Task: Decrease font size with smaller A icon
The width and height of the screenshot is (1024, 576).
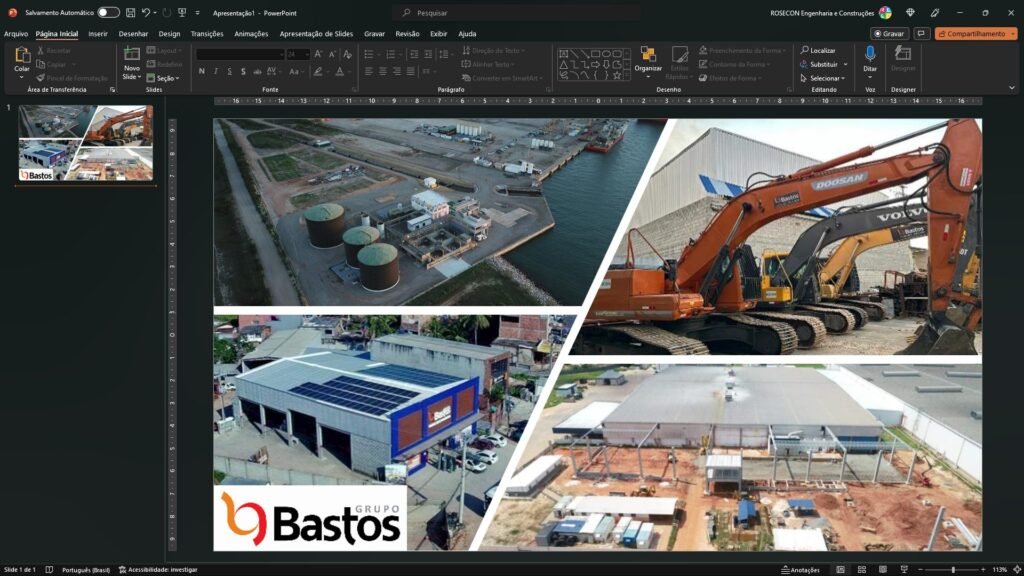Action: [x=332, y=54]
